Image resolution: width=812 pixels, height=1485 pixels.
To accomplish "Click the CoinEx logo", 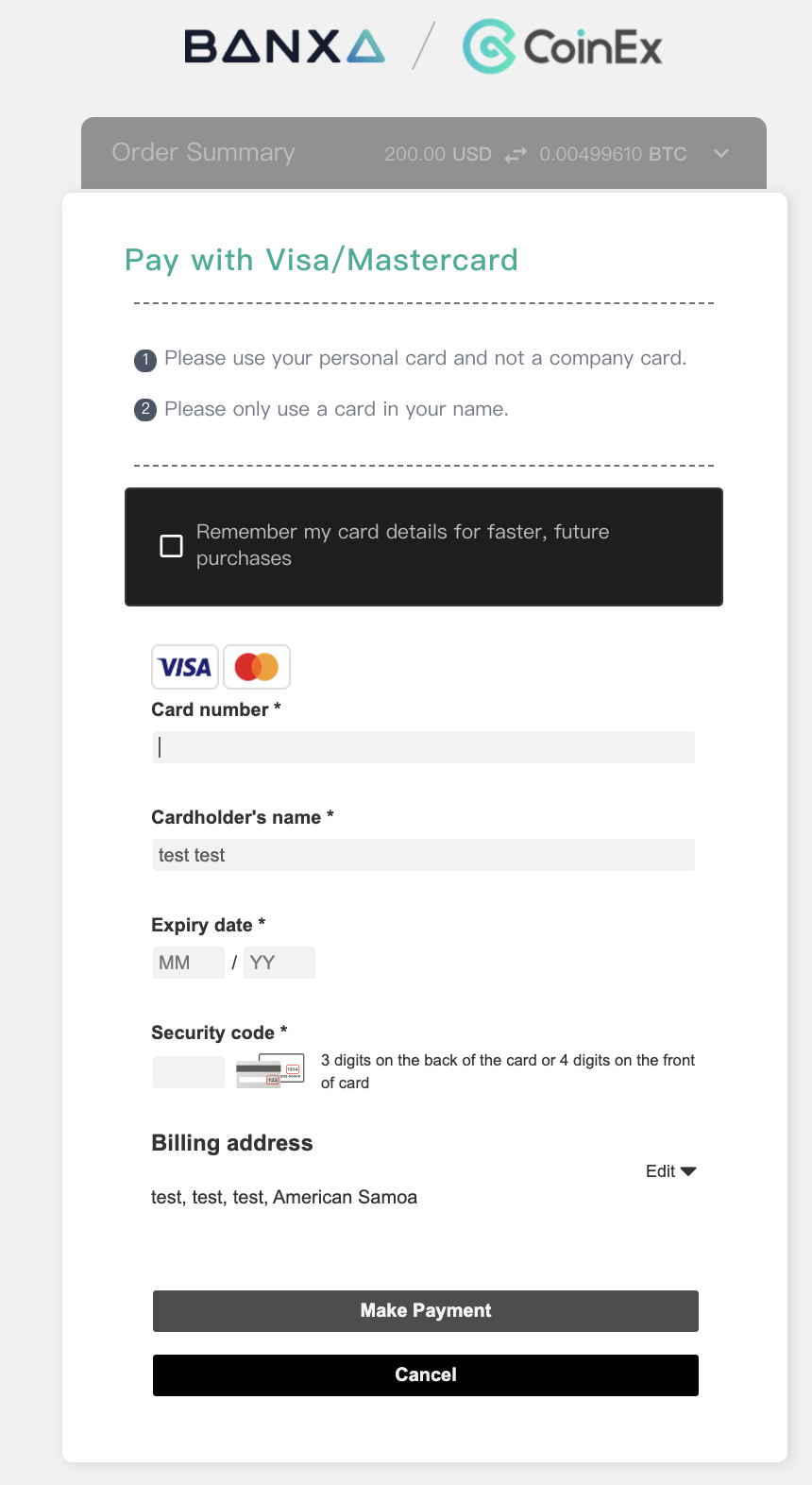I will [563, 46].
